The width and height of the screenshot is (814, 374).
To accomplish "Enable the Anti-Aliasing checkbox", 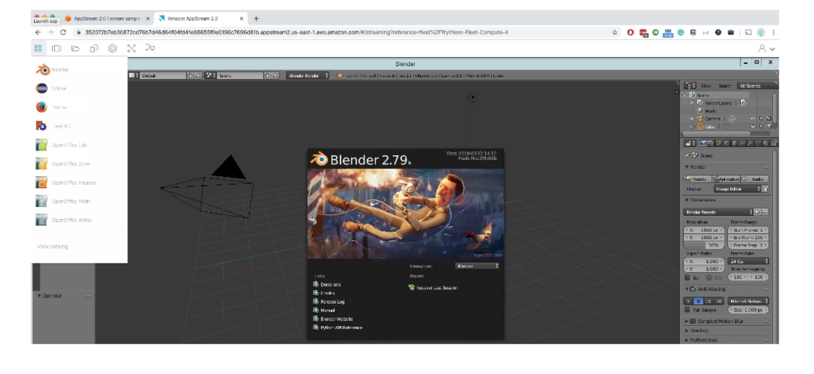I will [693, 289].
